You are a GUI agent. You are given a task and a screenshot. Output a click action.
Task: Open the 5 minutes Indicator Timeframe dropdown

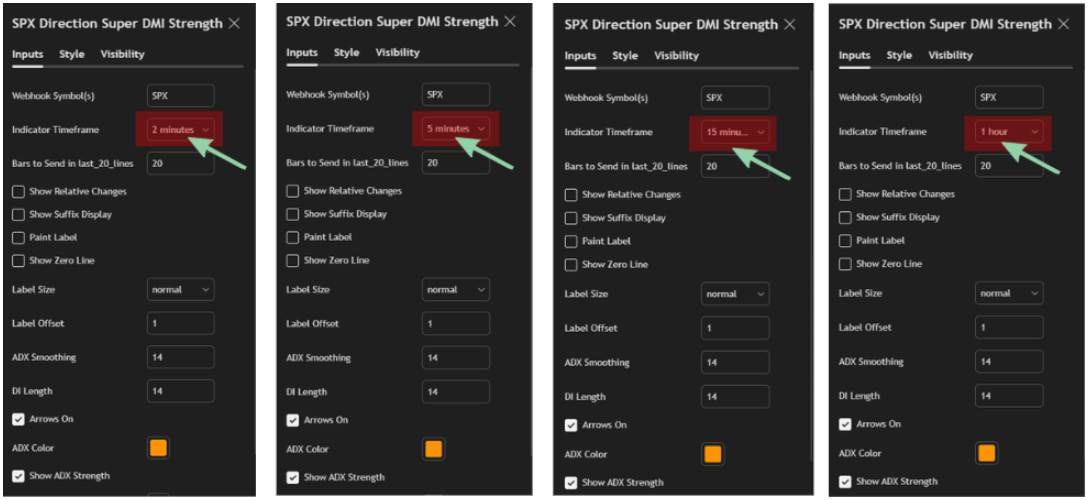tap(455, 129)
